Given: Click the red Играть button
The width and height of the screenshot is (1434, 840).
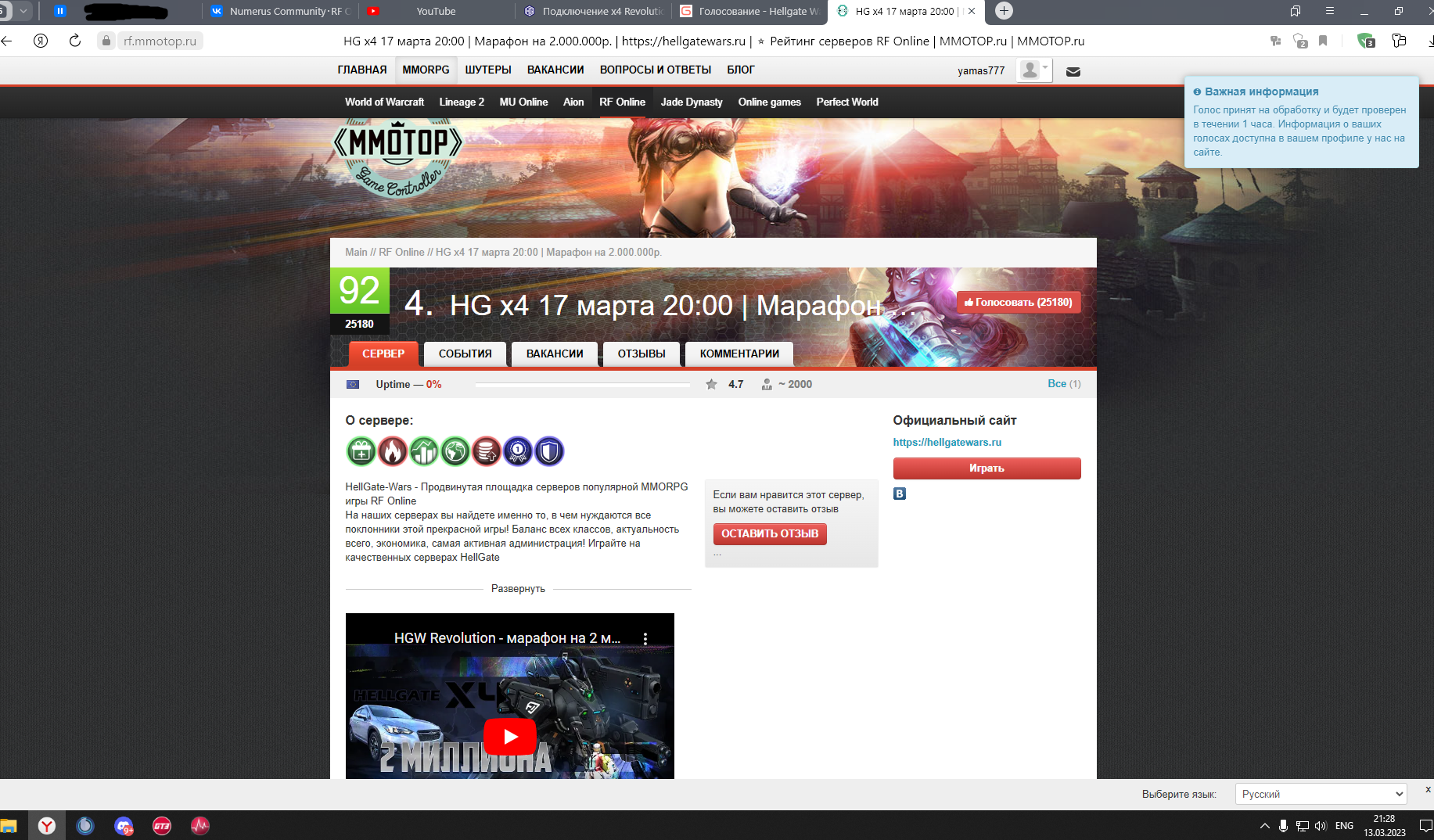Looking at the screenshot, I should click(x=987, y=468).
